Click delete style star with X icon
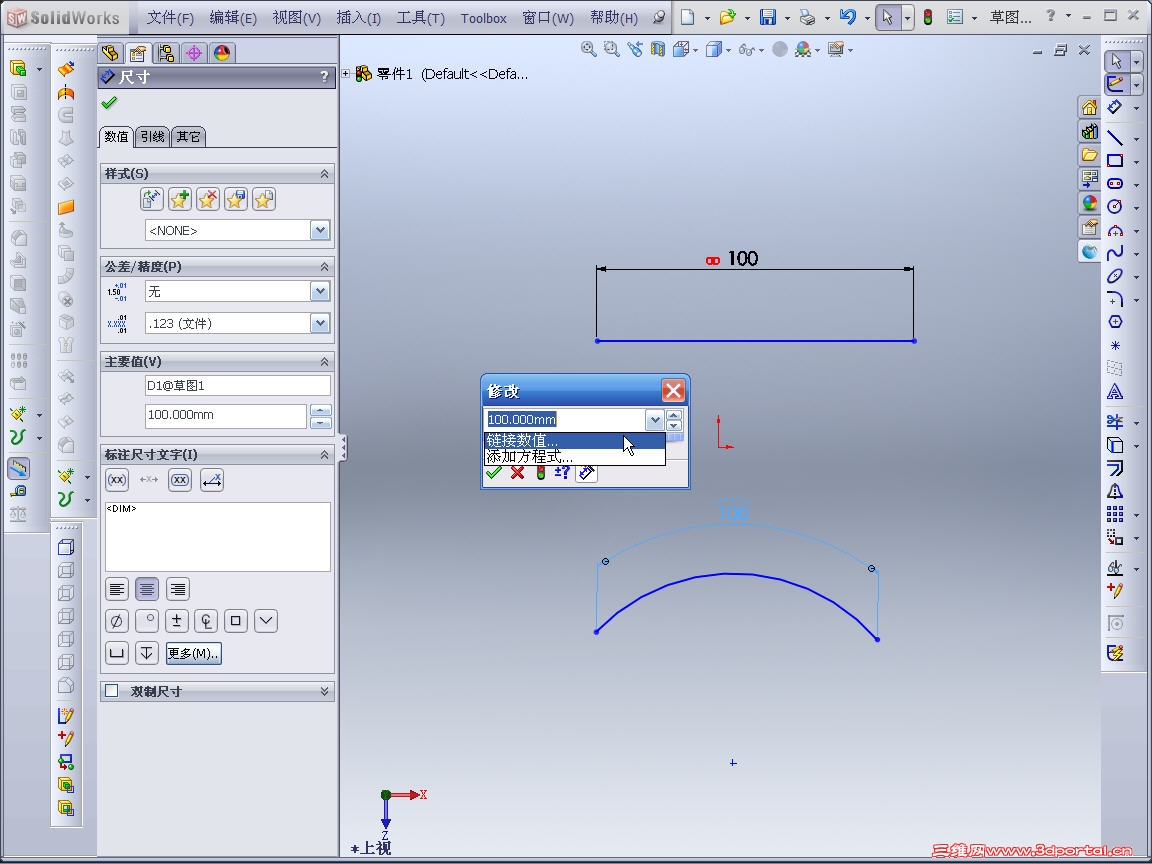 (208, 199)
